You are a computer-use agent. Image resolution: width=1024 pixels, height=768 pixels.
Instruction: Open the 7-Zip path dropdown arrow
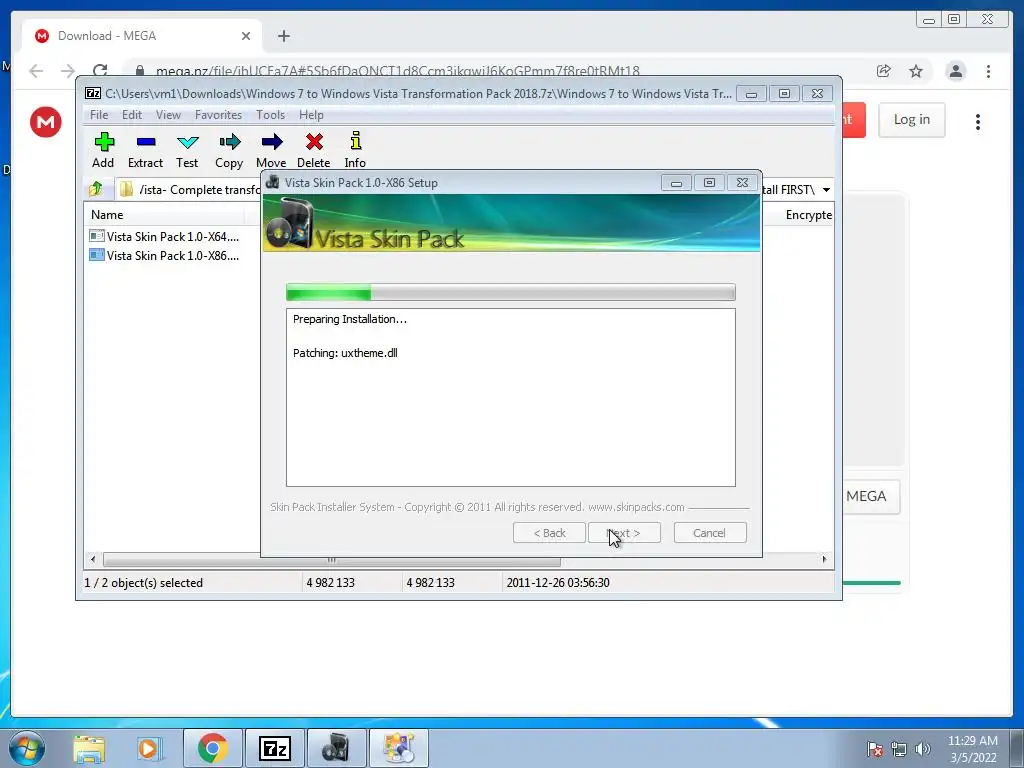point(826,190)
